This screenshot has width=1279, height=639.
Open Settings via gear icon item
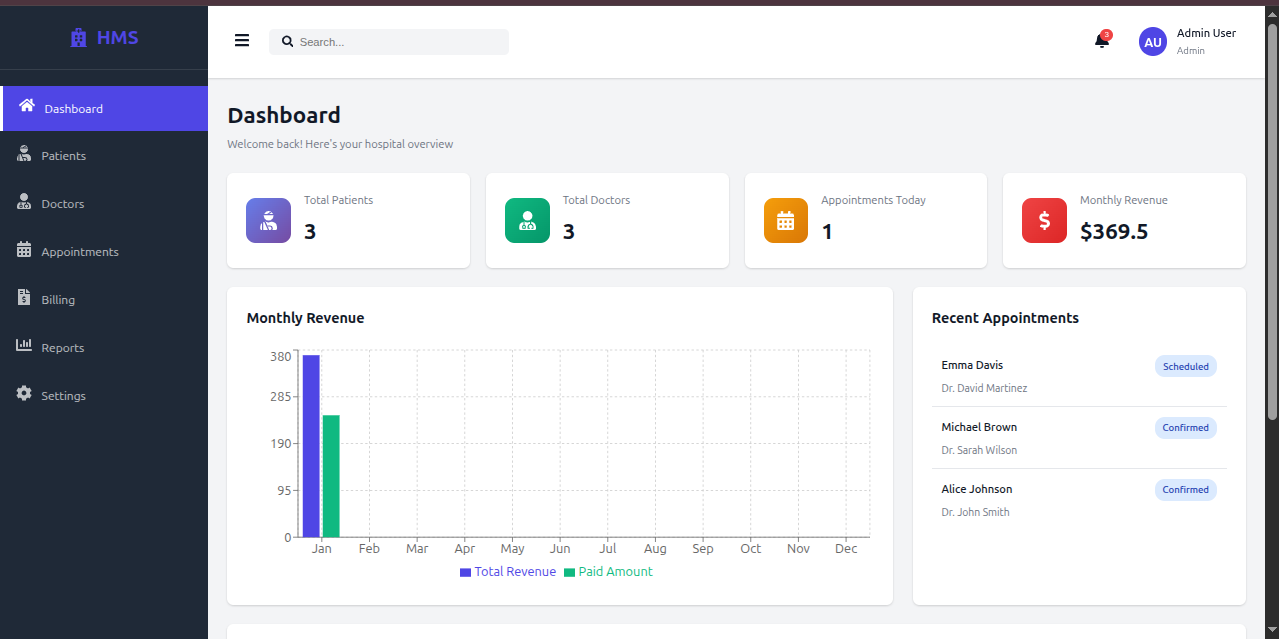click(104, 396)
